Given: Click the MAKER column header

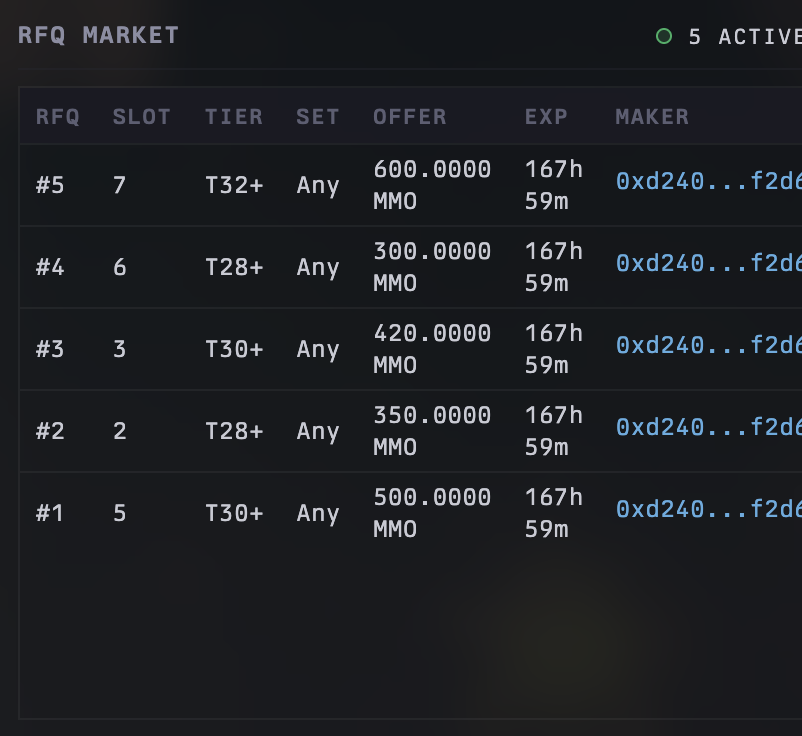Looking at the screenshot, I should pos(652,117).
